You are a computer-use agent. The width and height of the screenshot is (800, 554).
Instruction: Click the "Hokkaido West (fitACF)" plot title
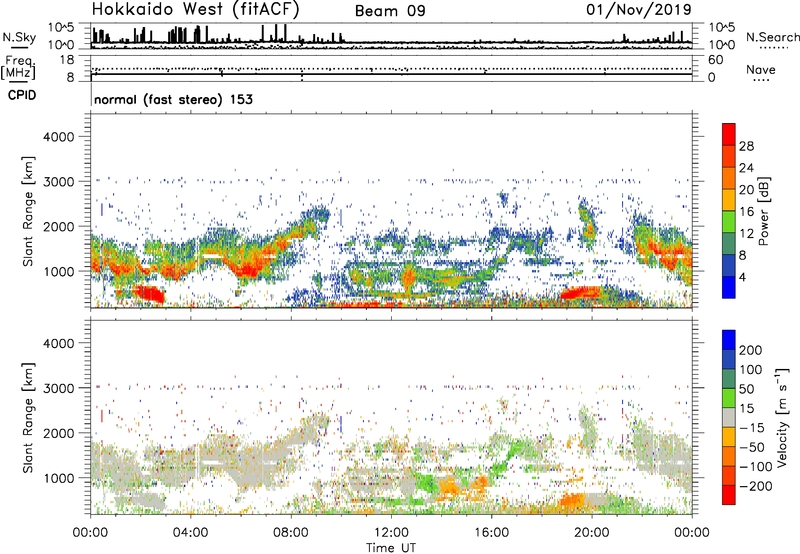click(195, 9)
